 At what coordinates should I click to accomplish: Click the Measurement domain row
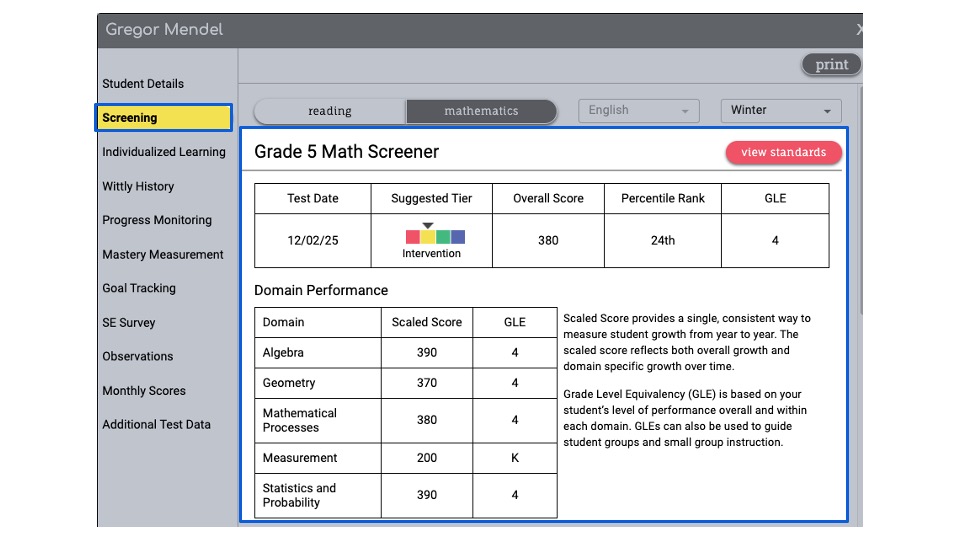point(406,458)
